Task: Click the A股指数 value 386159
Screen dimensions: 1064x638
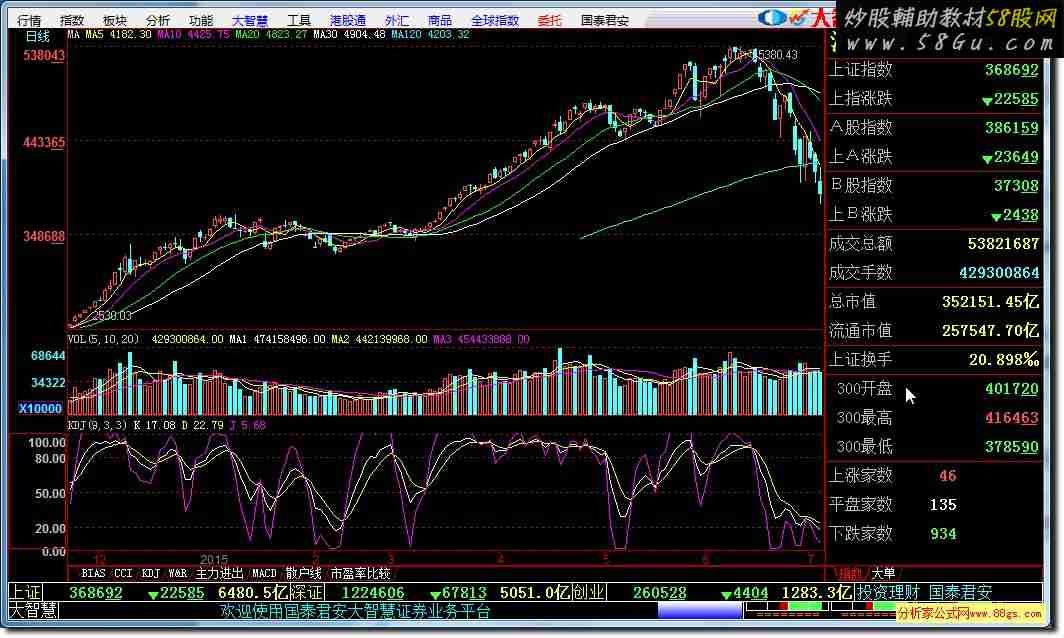Action: tap(1011, 128)
